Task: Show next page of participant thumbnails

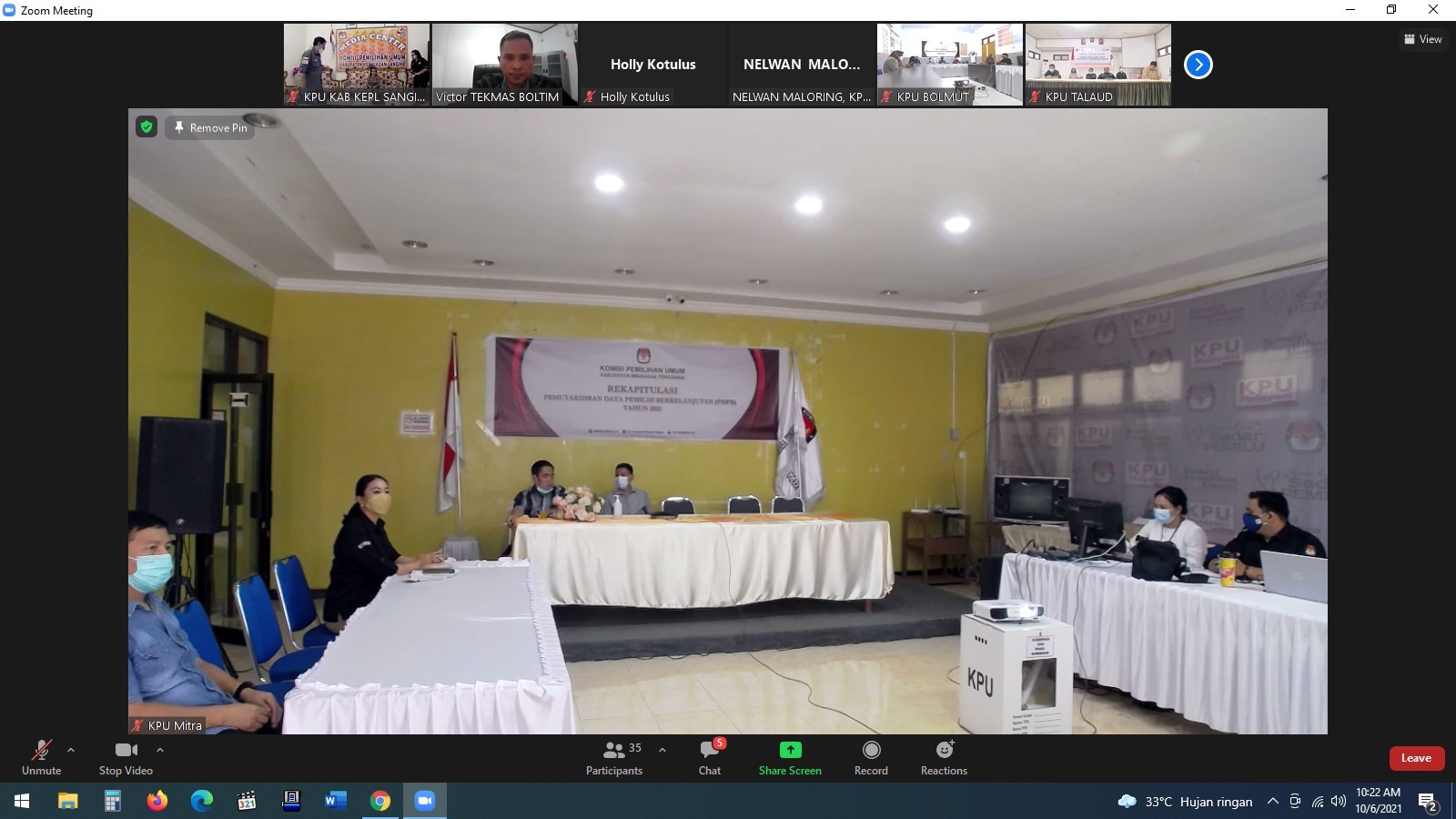Action: click(x=1198, y=65)
